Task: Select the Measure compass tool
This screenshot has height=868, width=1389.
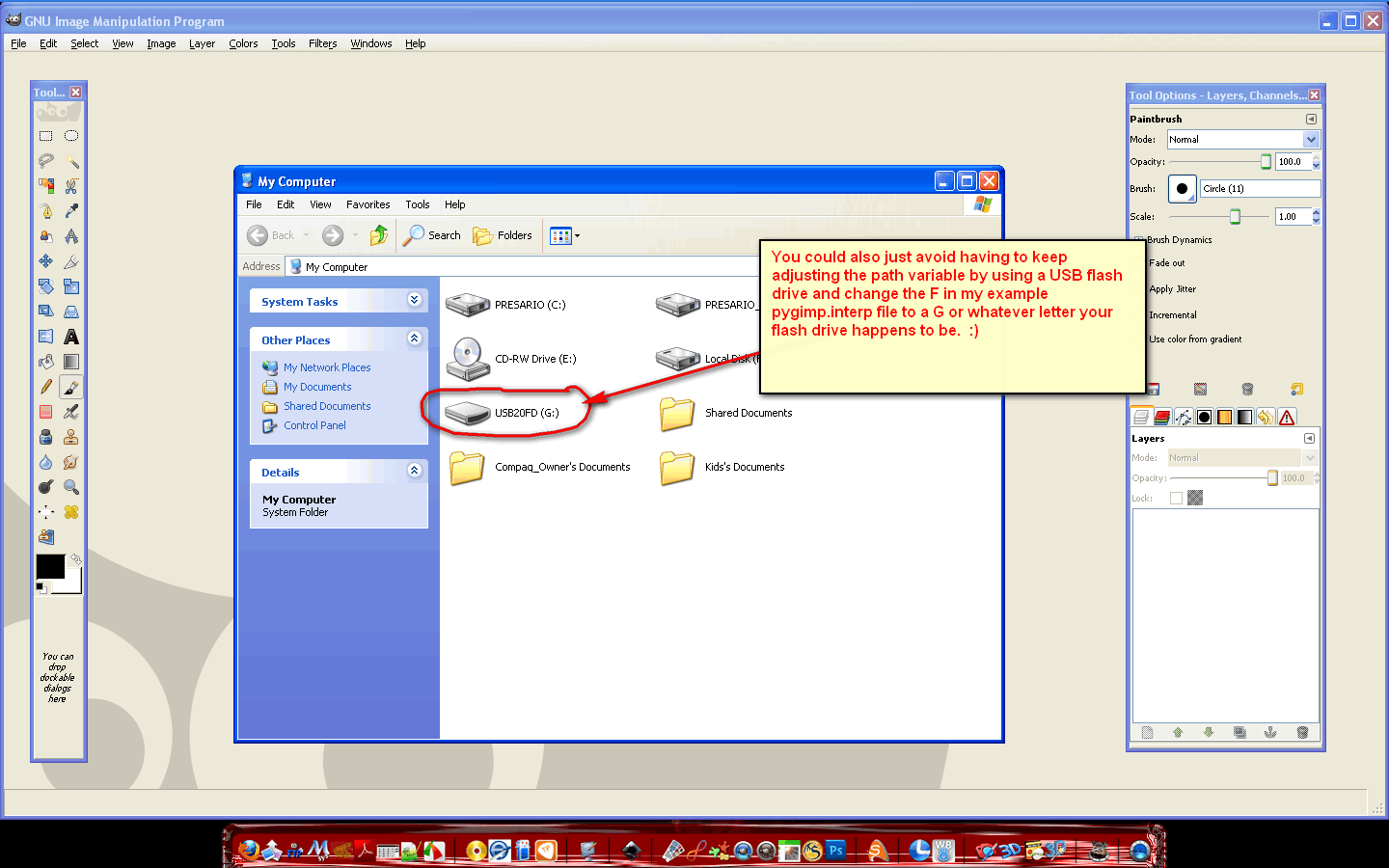Action: (71, 236)
